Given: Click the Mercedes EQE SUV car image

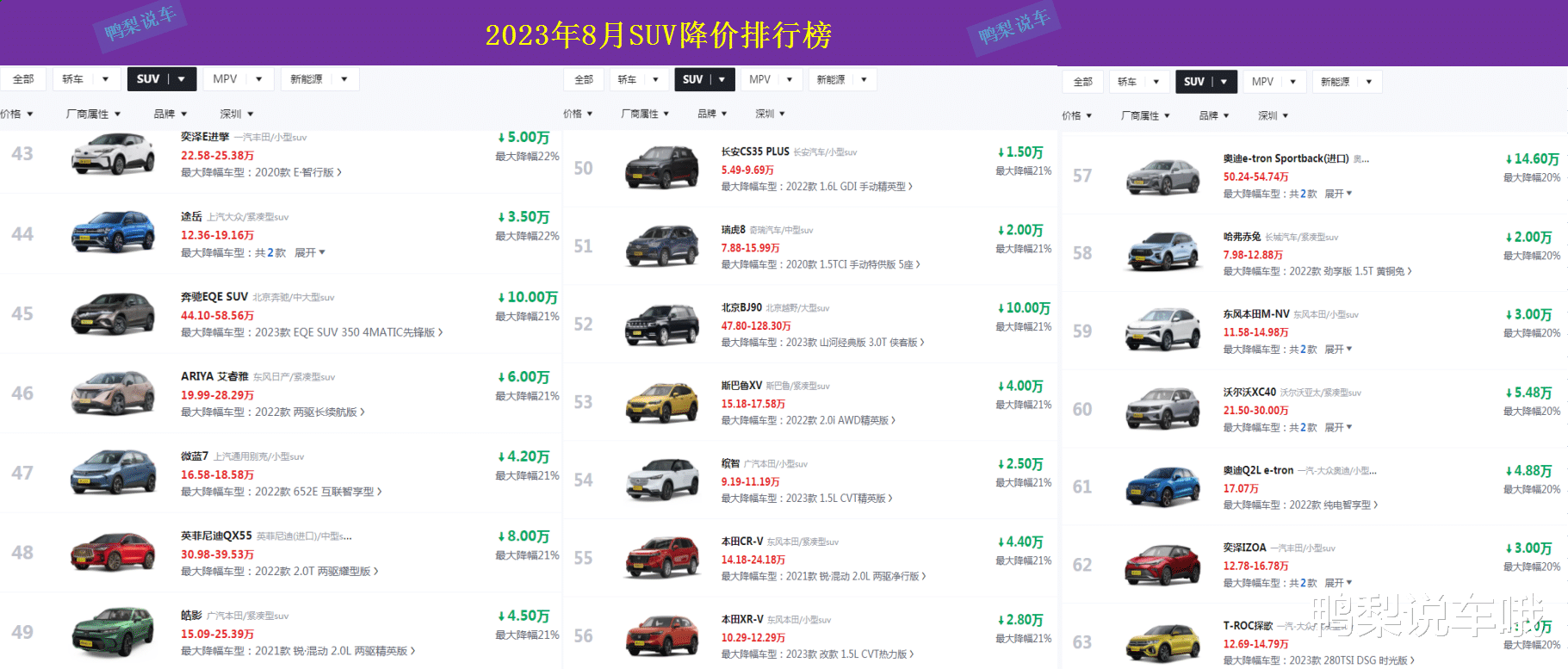Looking at the screenshot, I should (113, 314).
